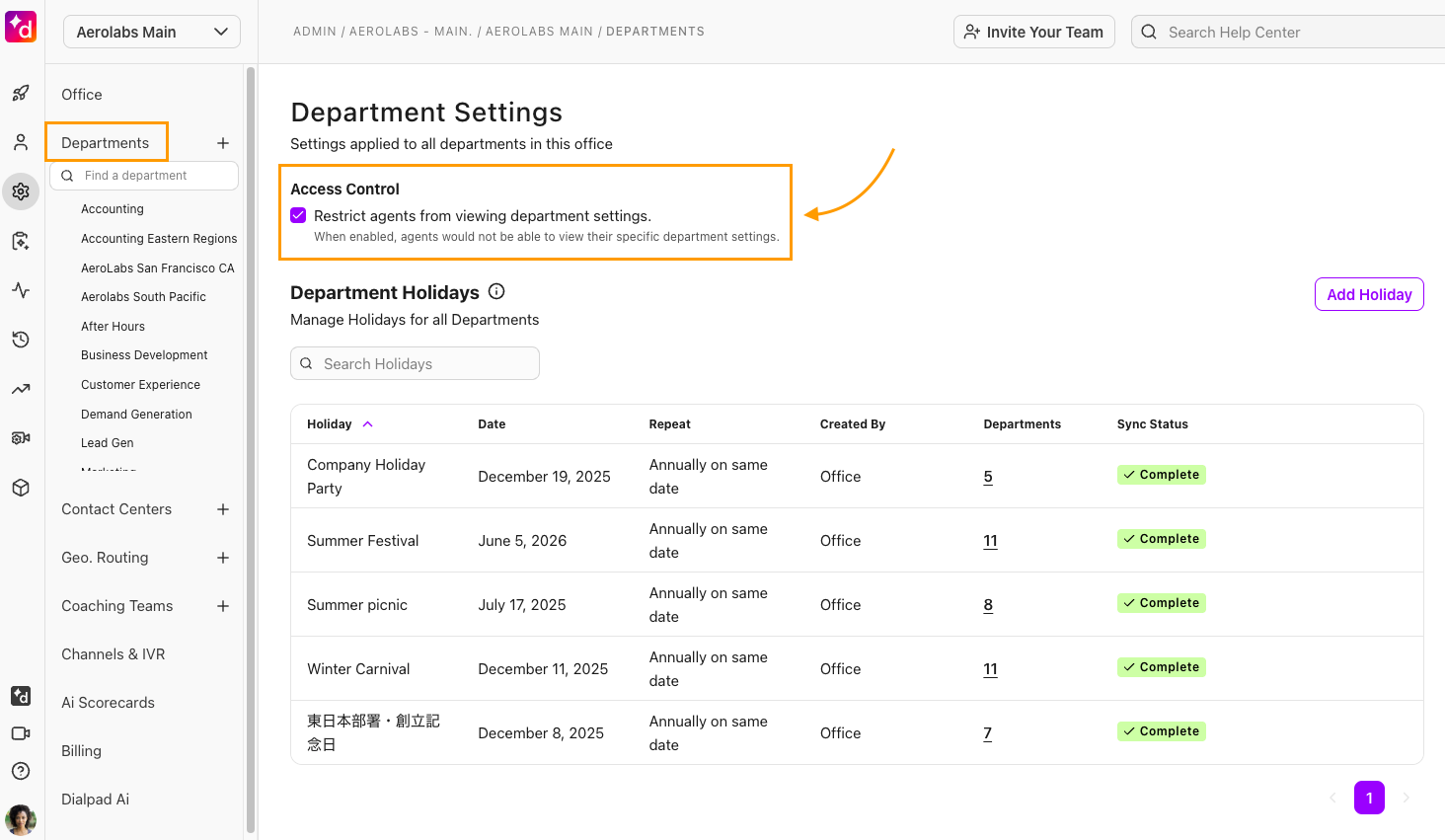Select the Lead Gen department
The width and height of the screenshot is (1445, 840).
(x=107, y=443)
